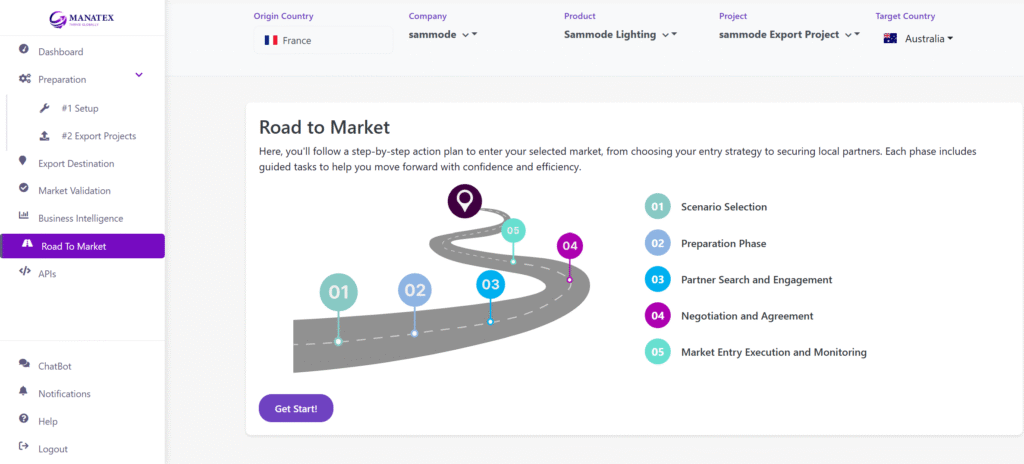
Task: Click the Notifications bell icon
Action: click(24, 393)
